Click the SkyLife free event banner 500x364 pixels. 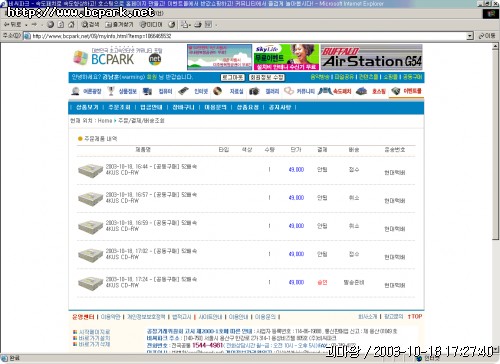pos(286,57)
